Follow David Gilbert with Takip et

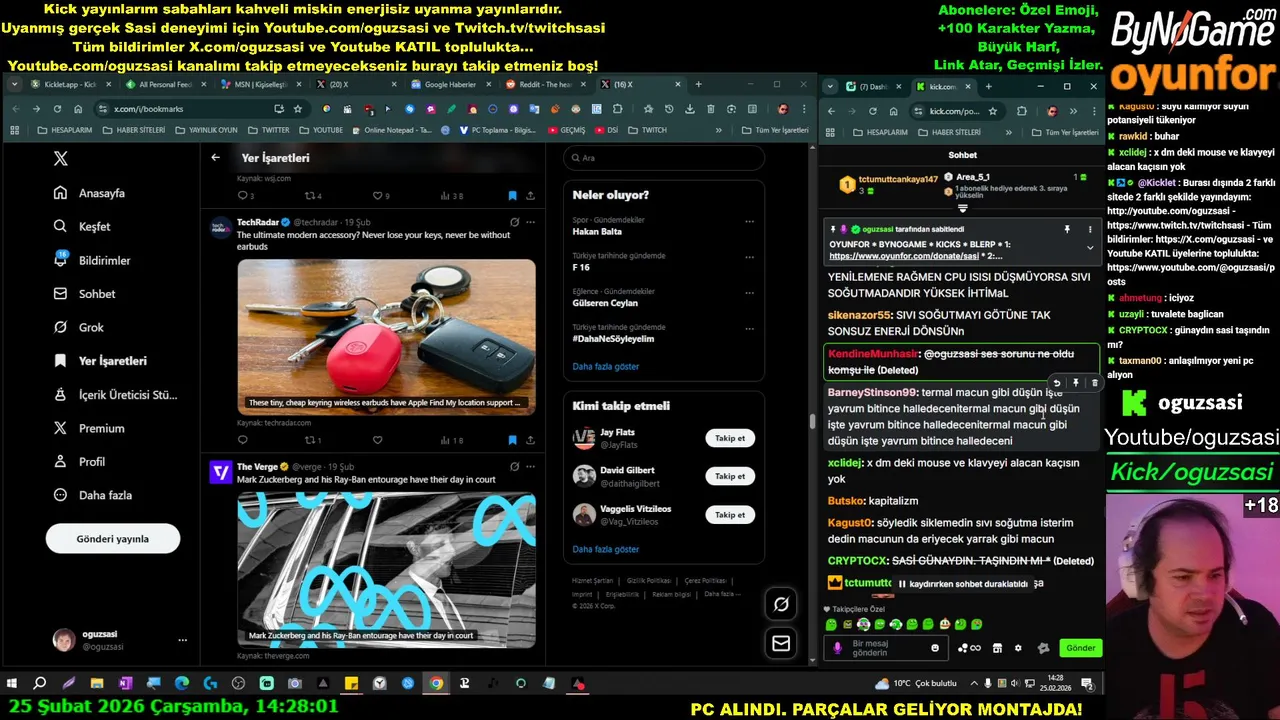[x=730, y=476]
